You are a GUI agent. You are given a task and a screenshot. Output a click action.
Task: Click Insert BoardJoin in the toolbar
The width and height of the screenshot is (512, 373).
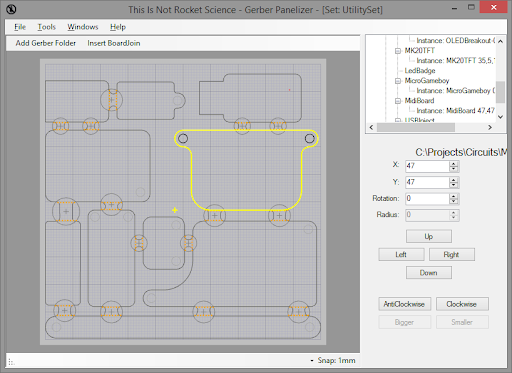114,43
